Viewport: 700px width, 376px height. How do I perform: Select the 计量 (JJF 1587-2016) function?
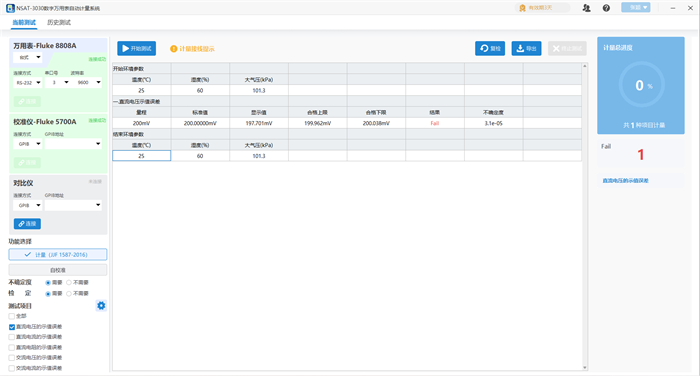click(x=58, y=255)
